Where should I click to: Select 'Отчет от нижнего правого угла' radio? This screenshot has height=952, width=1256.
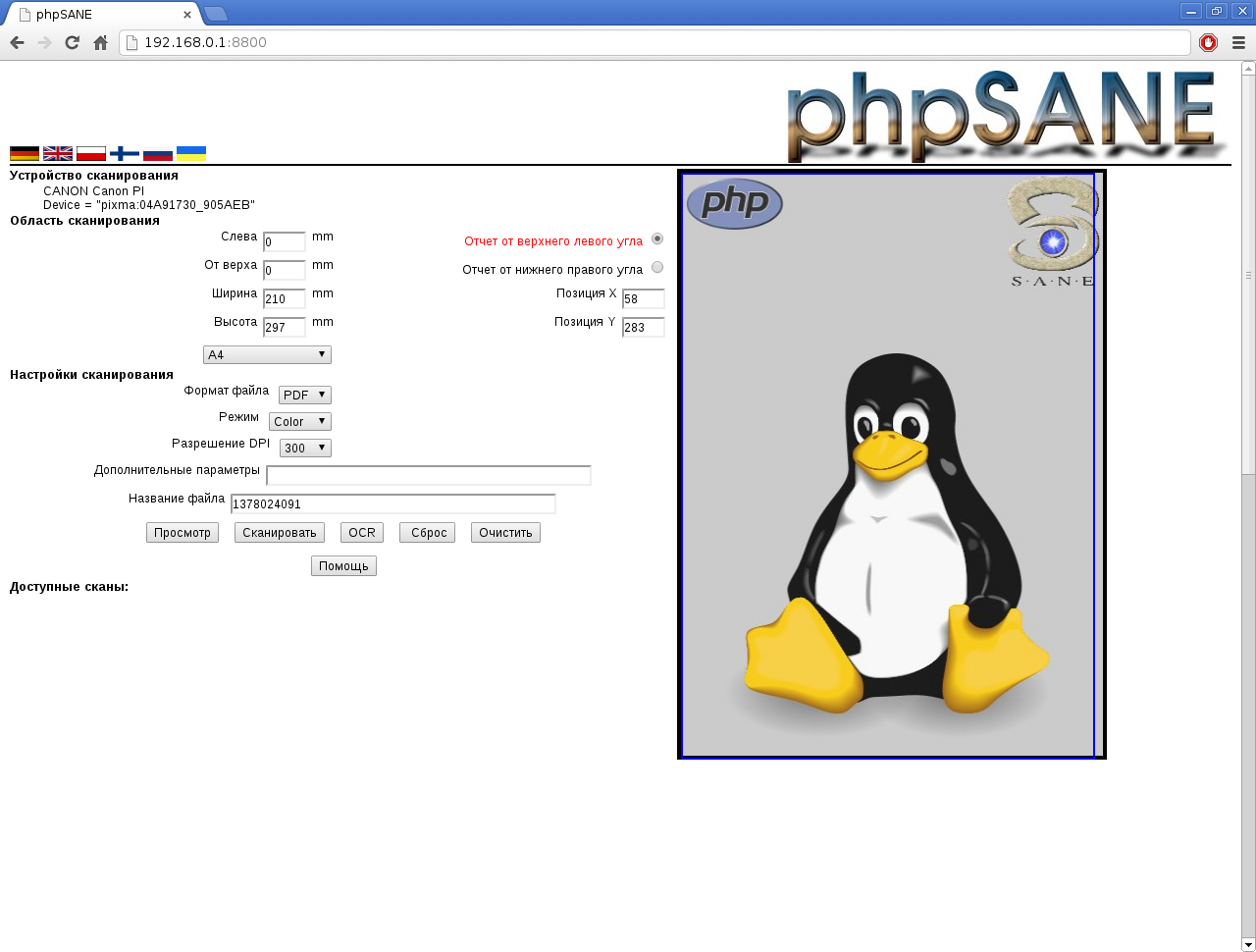pos(657,267)
